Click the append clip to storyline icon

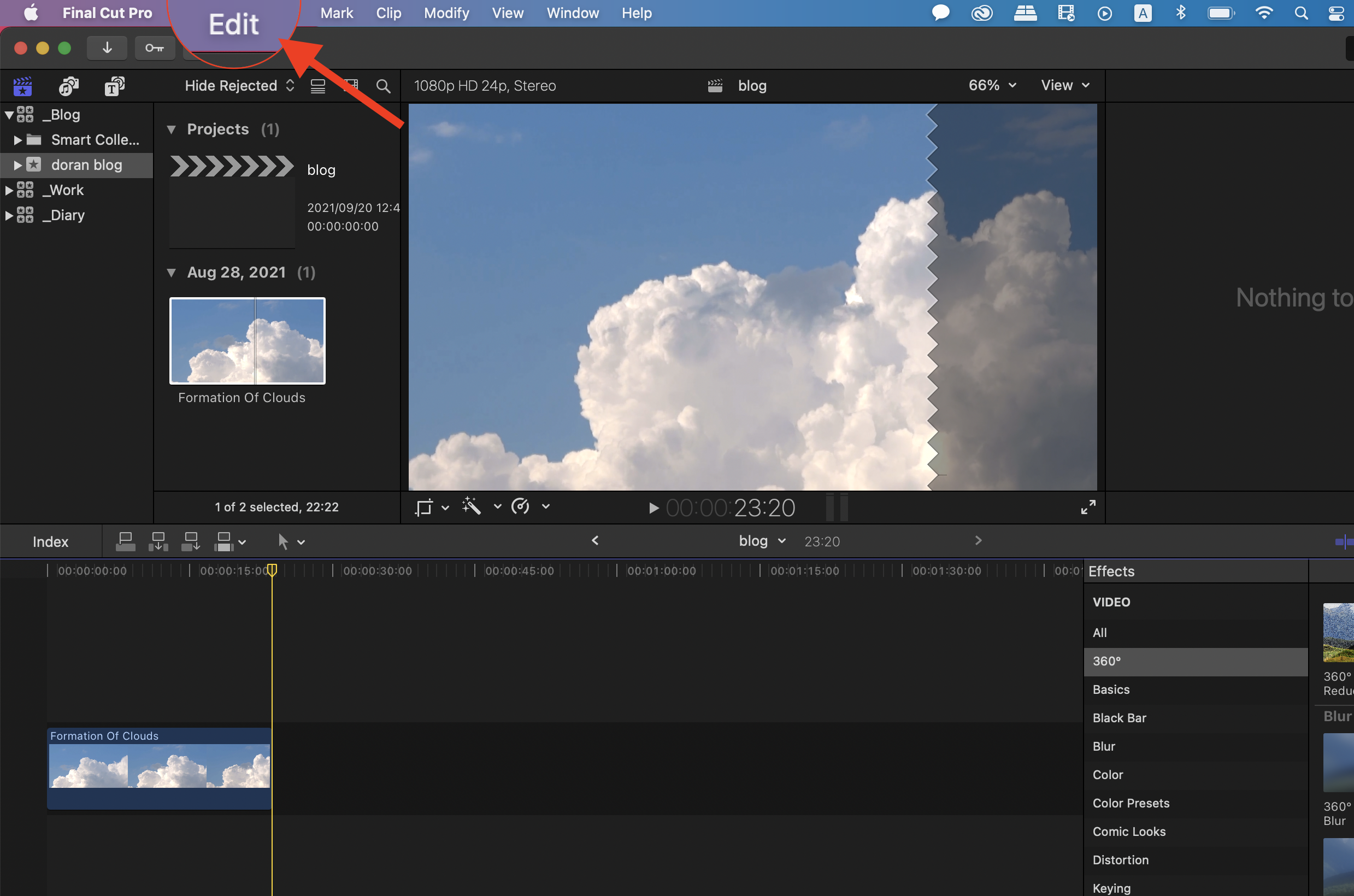(x=191, y=541)
